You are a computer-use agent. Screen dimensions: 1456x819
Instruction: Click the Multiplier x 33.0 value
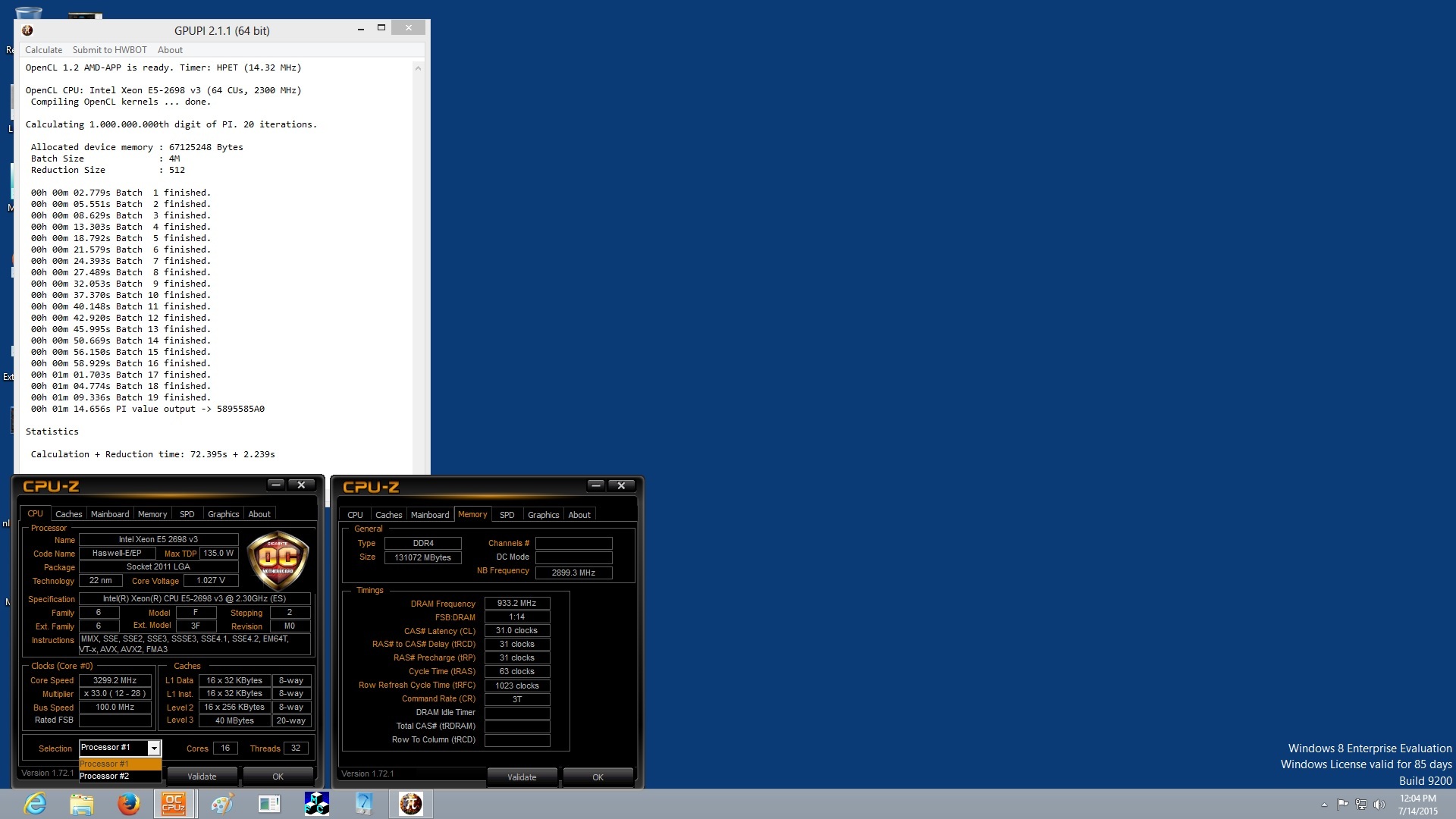[115, 694]
